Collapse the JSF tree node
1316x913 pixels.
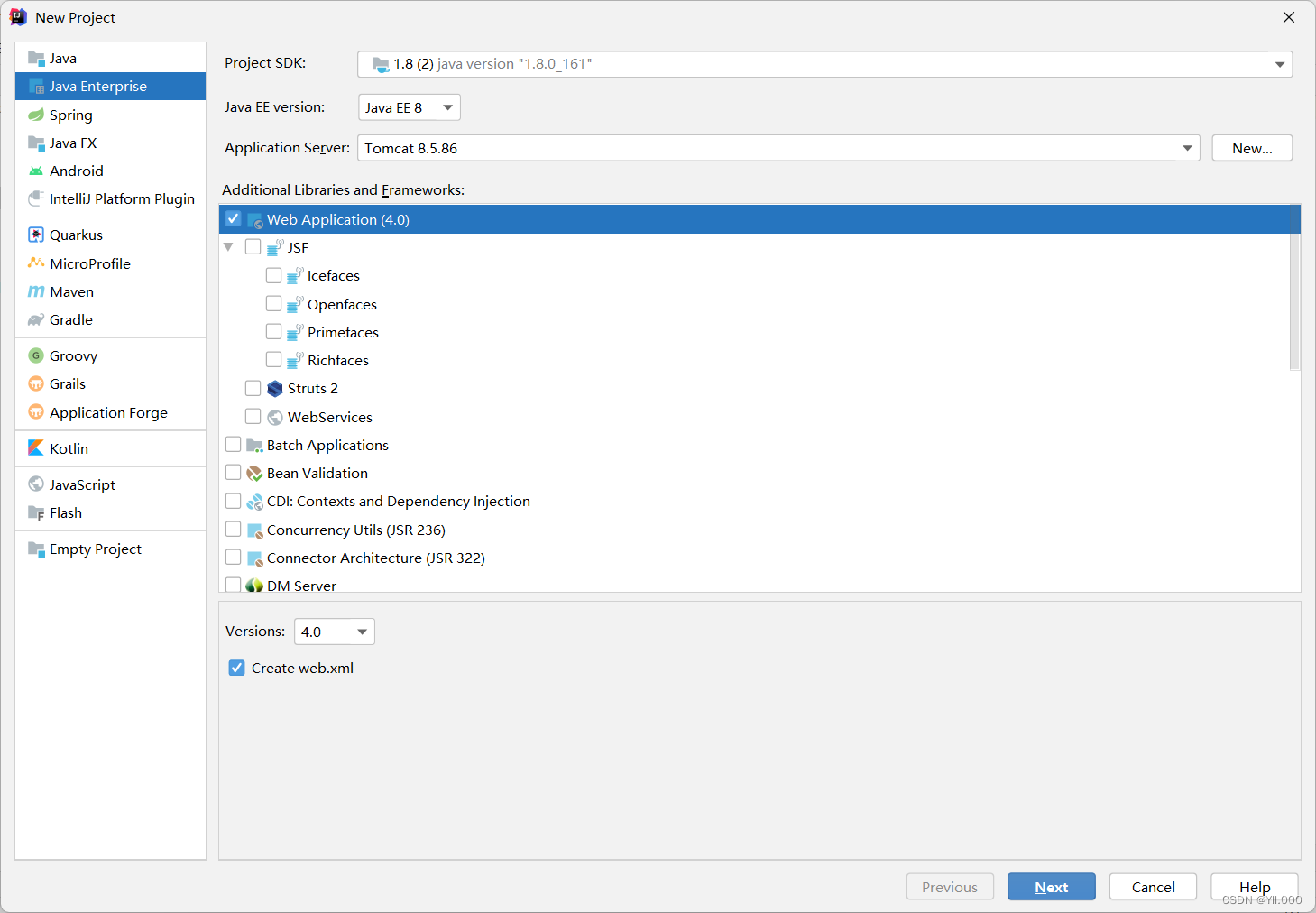pos(228,247)
